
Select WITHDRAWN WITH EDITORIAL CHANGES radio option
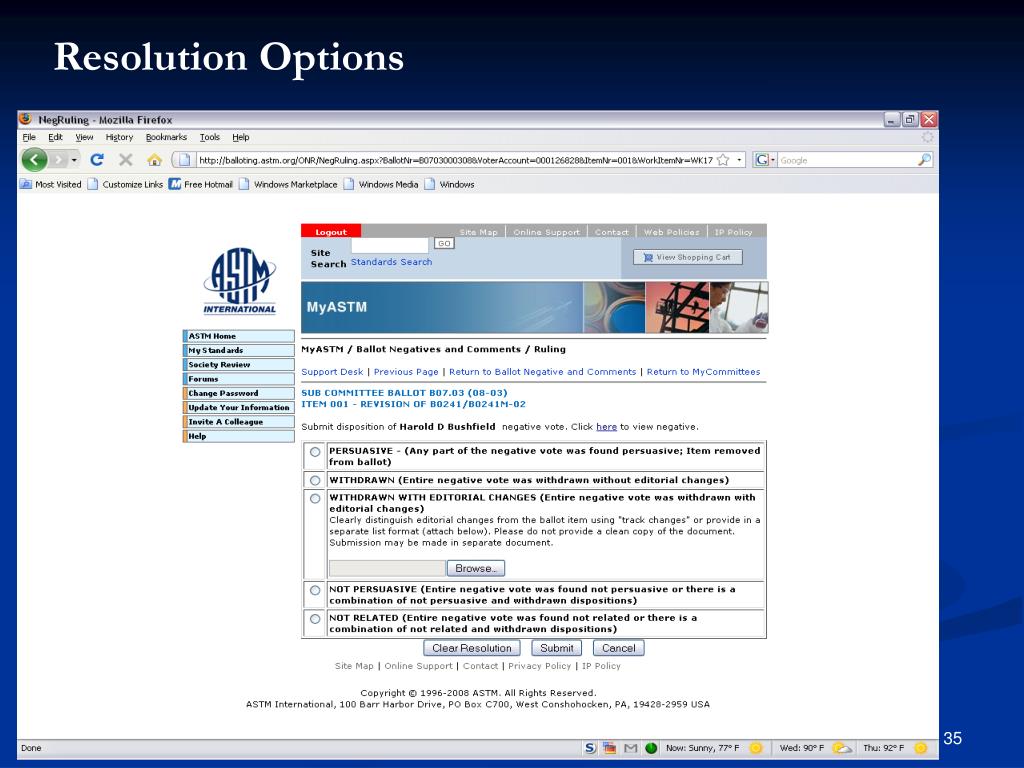tap(315, 498)
